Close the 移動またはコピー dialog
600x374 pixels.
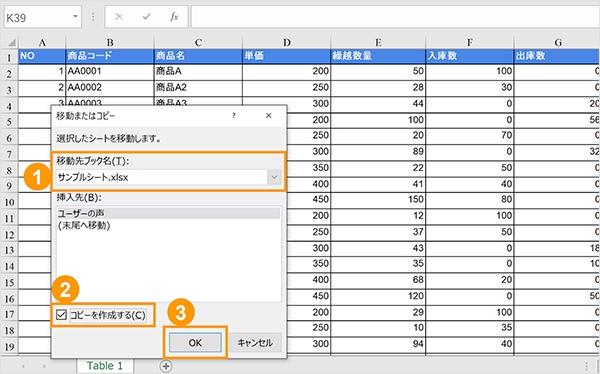click(x=269, y=116)
